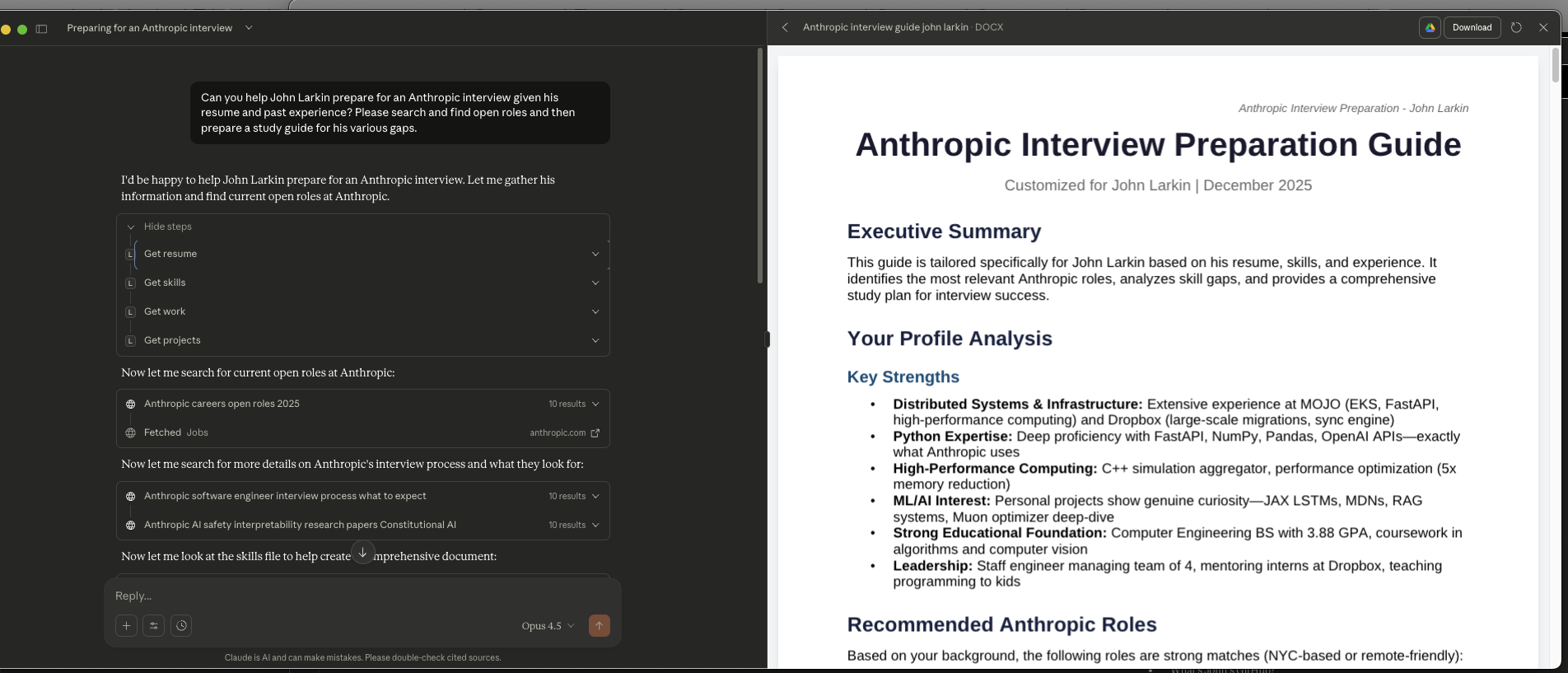The height and width of the screenshot is (673, 1568).
Task: Toggle the sidebar panel icon
Action: (x=42, y=29)
